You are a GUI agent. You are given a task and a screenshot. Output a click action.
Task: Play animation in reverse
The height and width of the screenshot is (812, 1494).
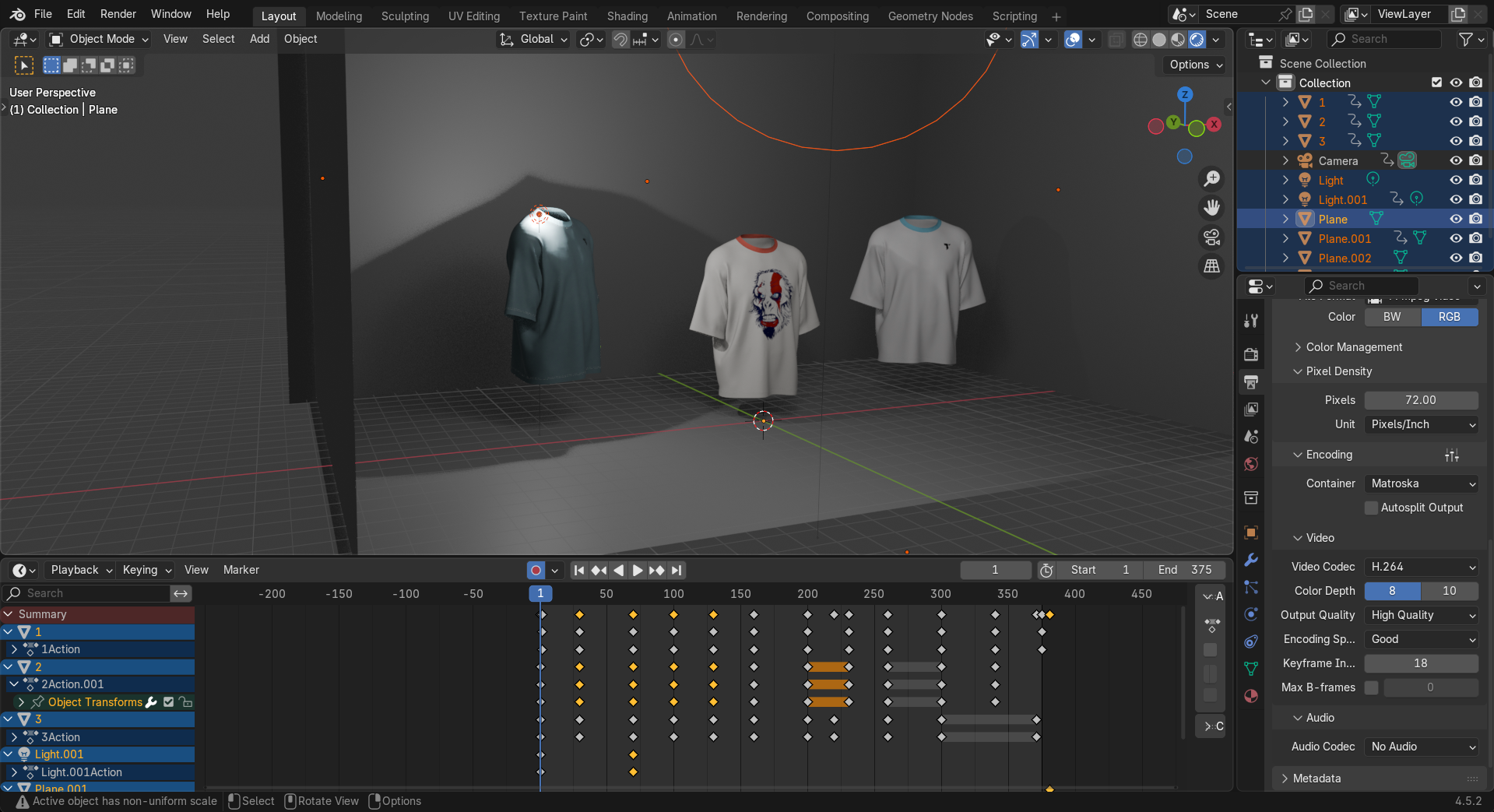click(618, 570)
